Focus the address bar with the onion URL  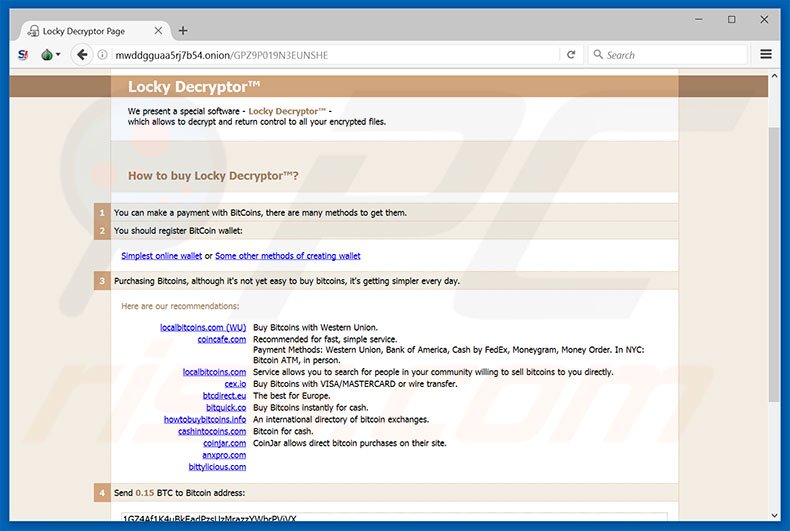click(x=335, y=55)
